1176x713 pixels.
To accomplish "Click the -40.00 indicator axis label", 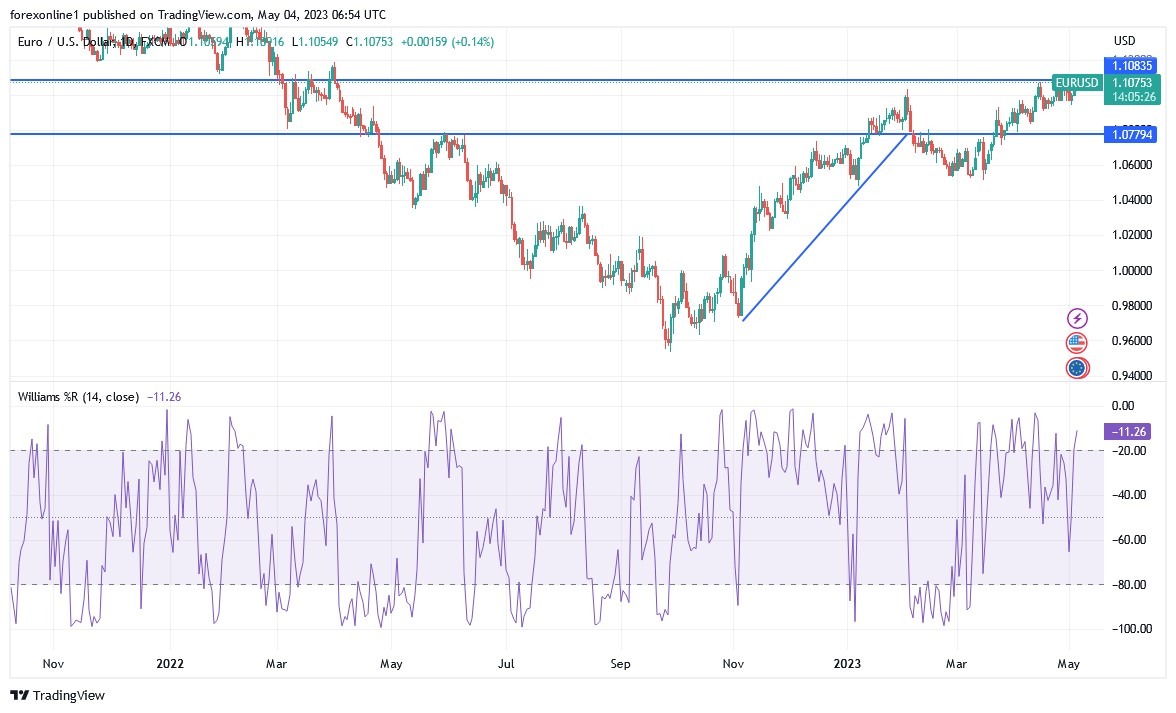I will (1129, 495).
